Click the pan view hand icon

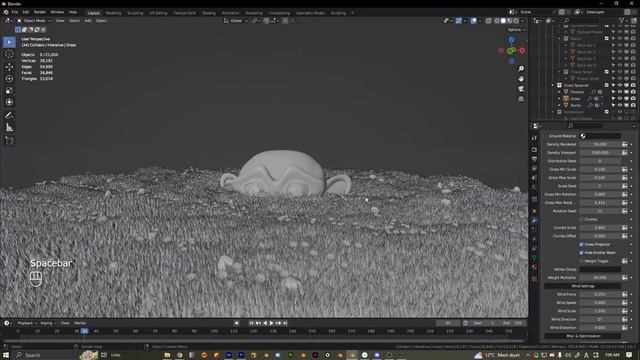coord(521,79)
